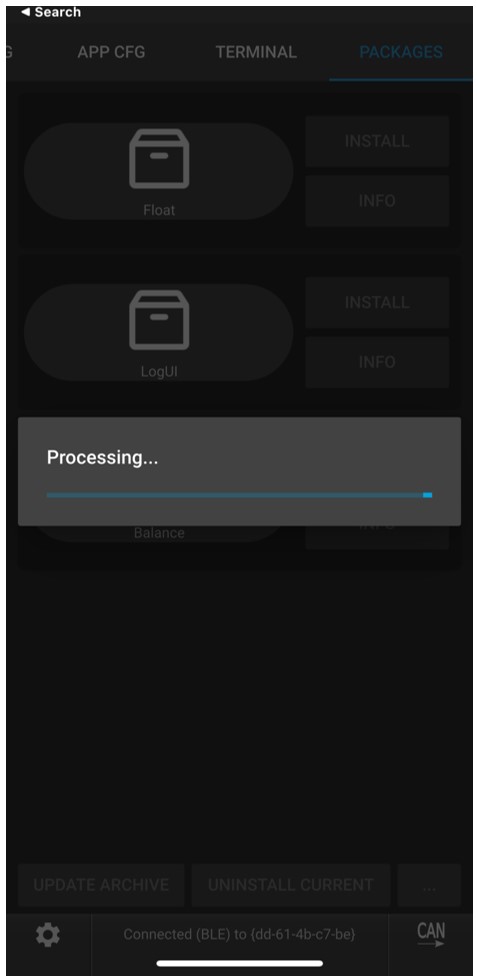This screenshot has width=477, height=978.
Task: Toggle CAN forwarding icon
Action: click(x=431, y=934)
